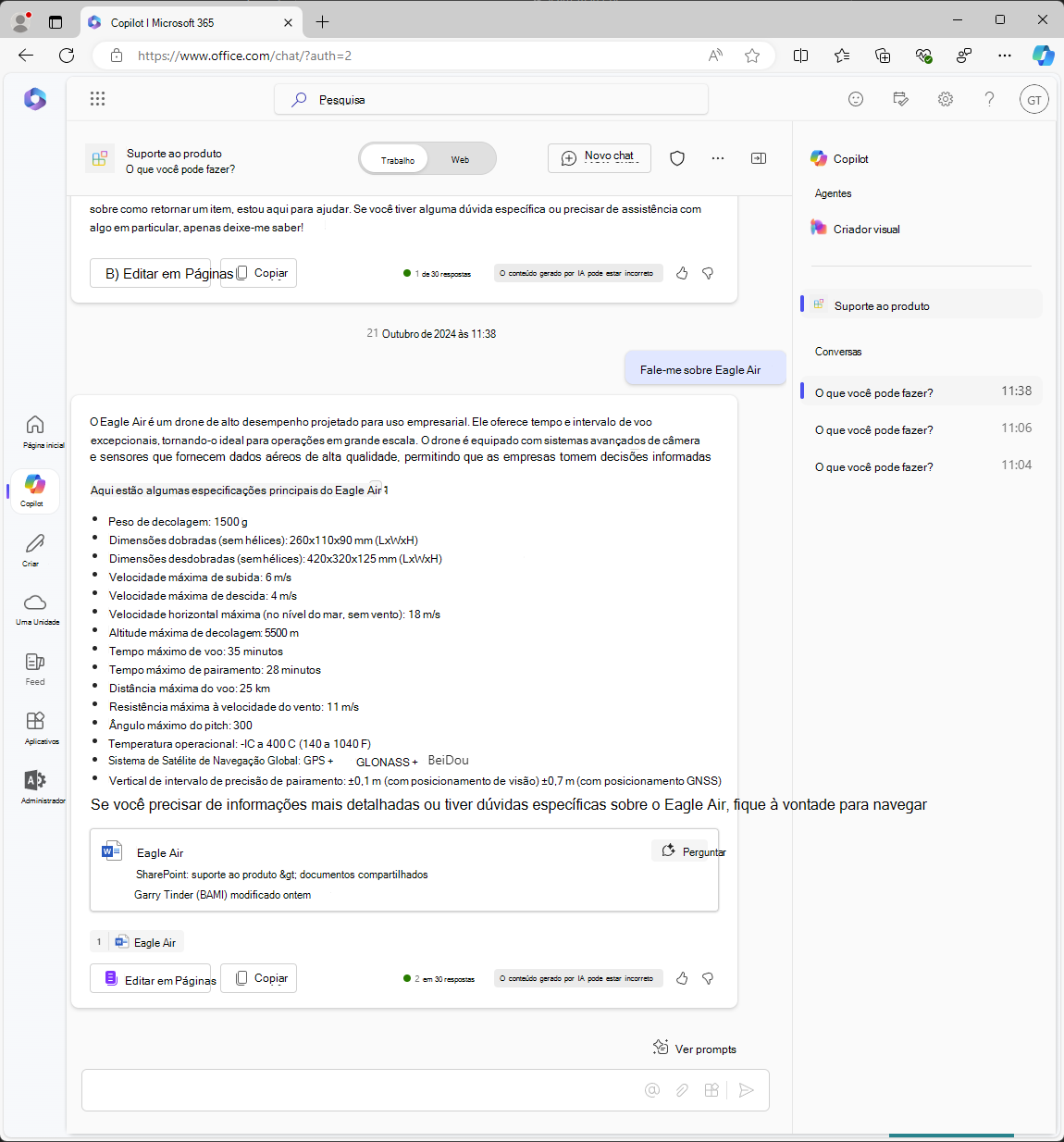Open the browser split screen icon
This screenshot has height=1142, width=1064.
(x=801, y=56)
